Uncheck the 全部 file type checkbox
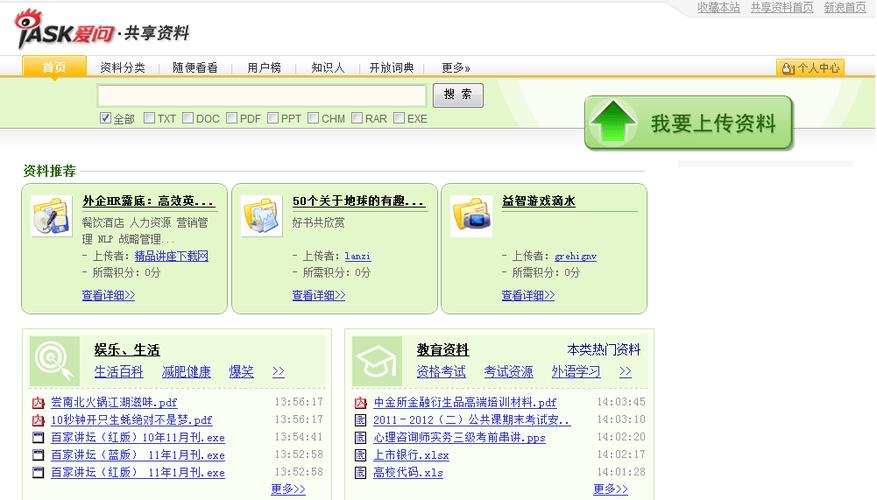 (106, 118)
